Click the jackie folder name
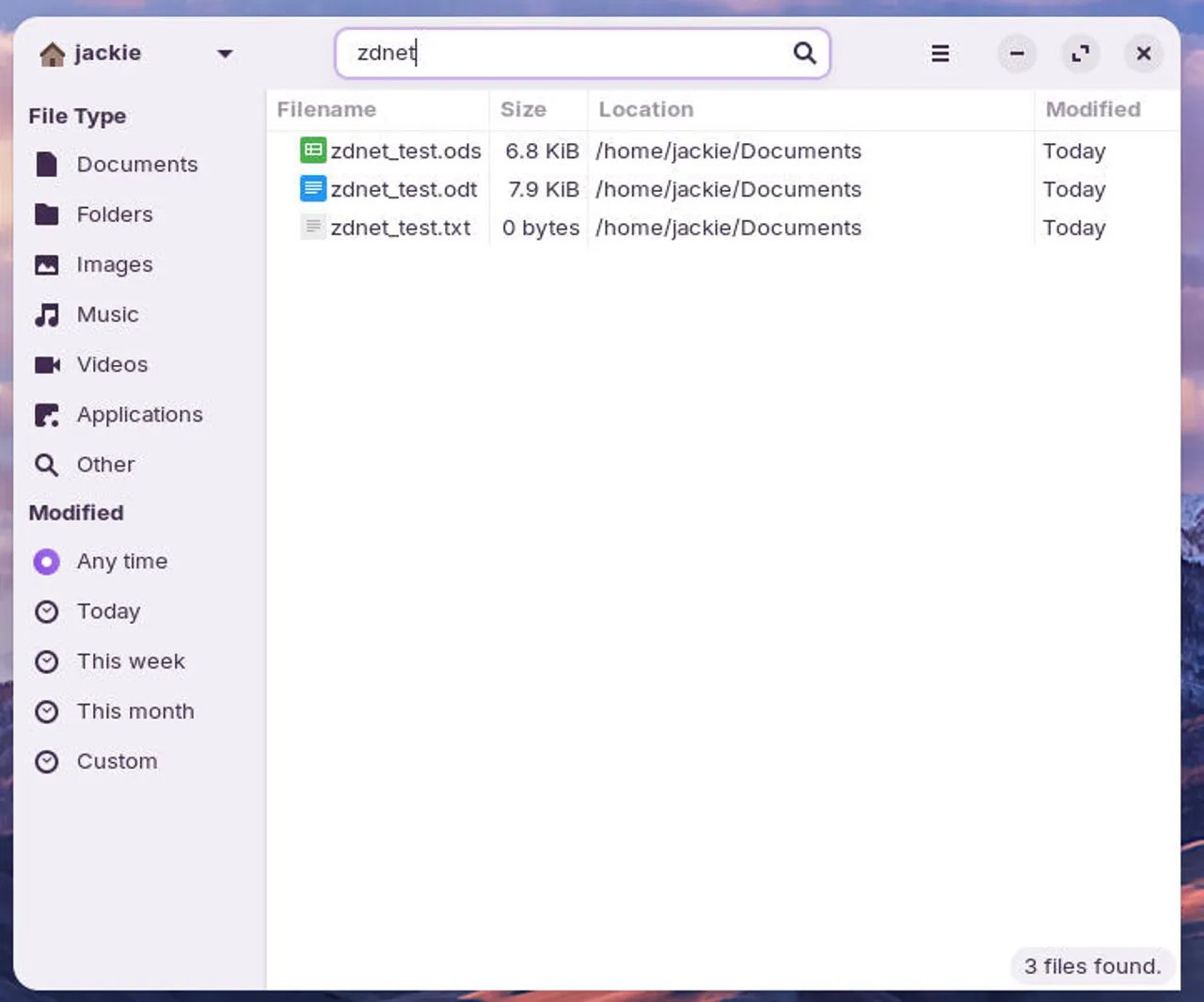This screenshot has height=1002, width=1204. point(108,53)
